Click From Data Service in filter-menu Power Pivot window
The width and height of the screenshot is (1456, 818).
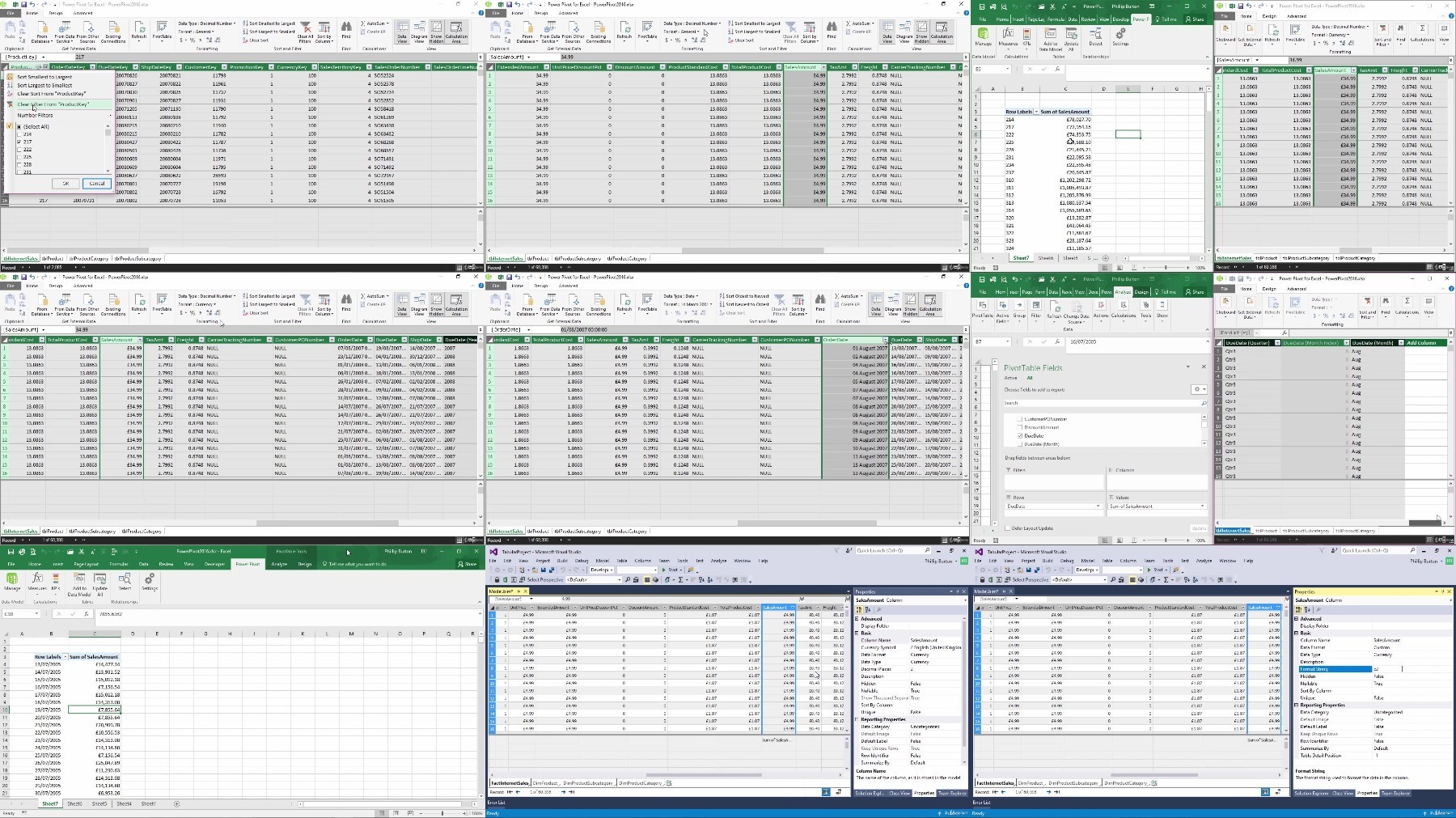(65, 33)
